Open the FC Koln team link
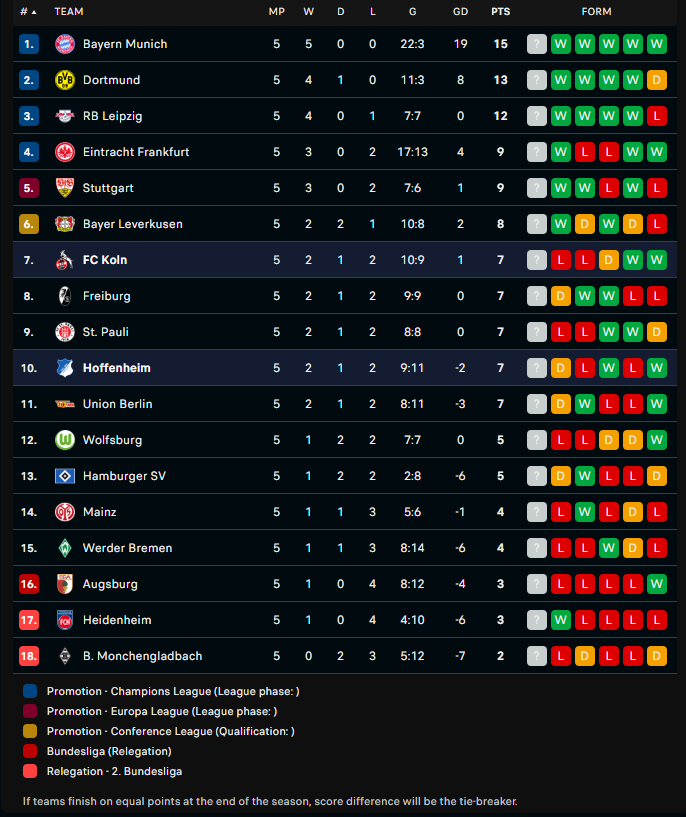The image size is (686, 817). (105, 260)
